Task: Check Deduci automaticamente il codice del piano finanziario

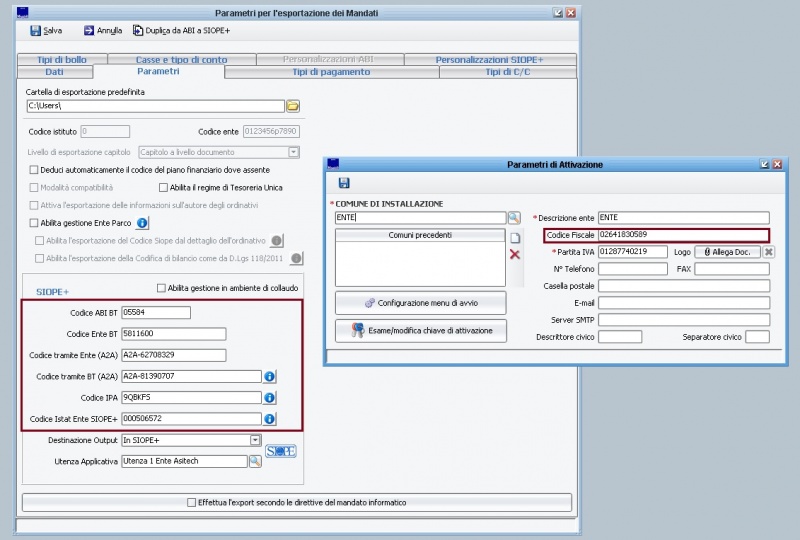Action: tap(34, 170)
